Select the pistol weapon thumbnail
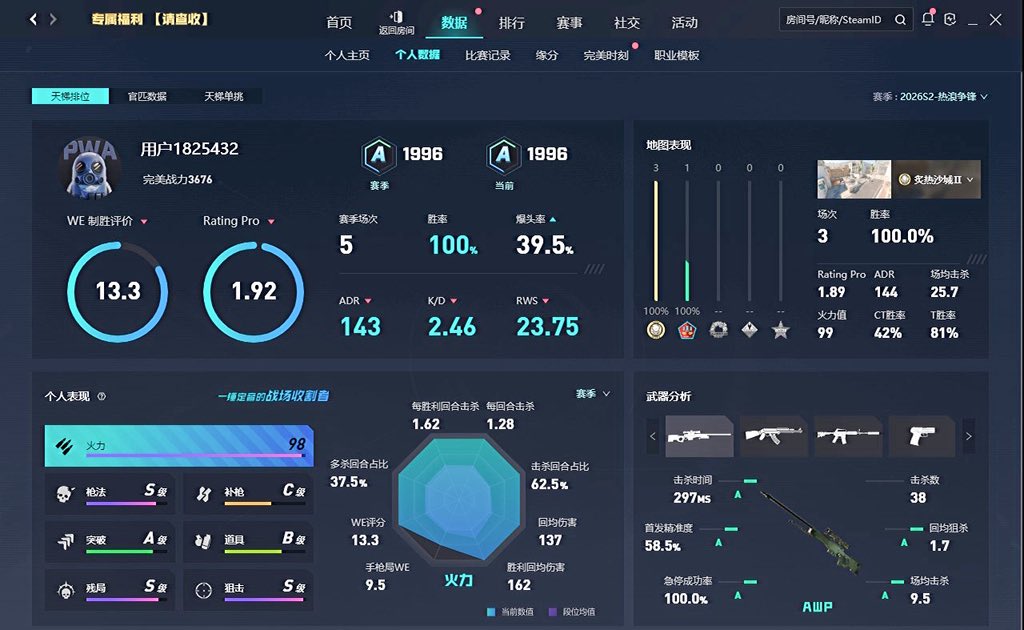 coord(921,436)
